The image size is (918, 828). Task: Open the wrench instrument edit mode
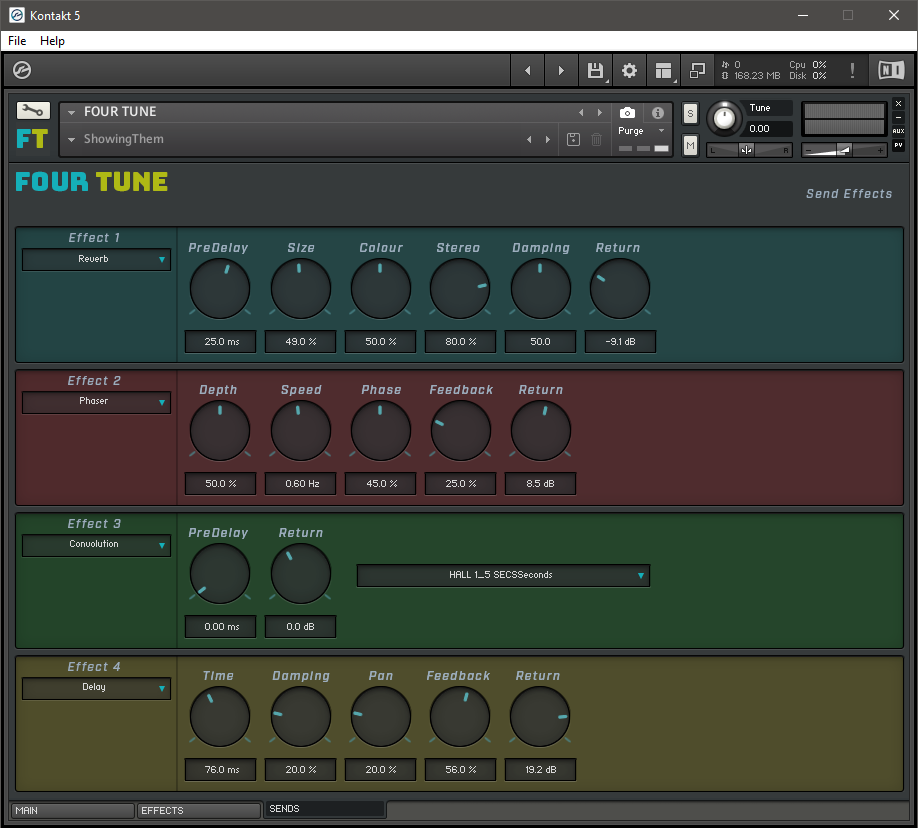[33, 111]
